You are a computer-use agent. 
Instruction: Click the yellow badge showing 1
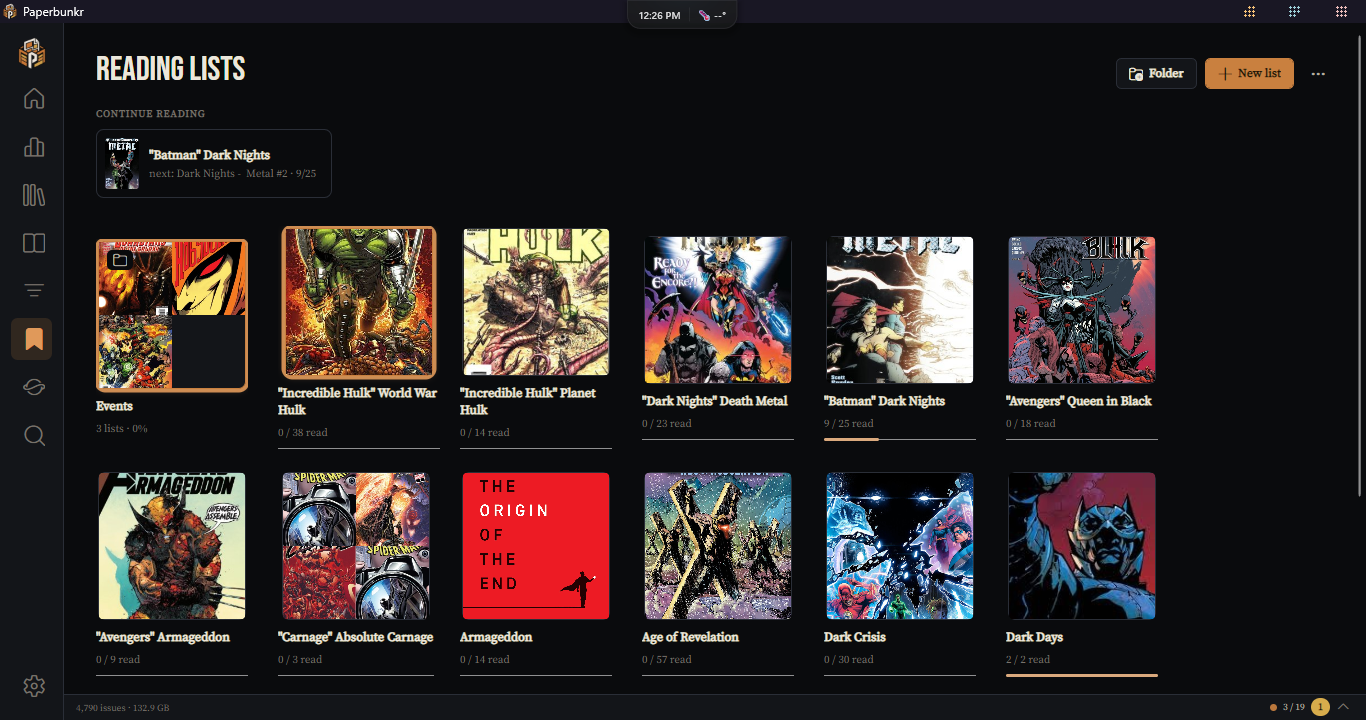coord(1320,708)
